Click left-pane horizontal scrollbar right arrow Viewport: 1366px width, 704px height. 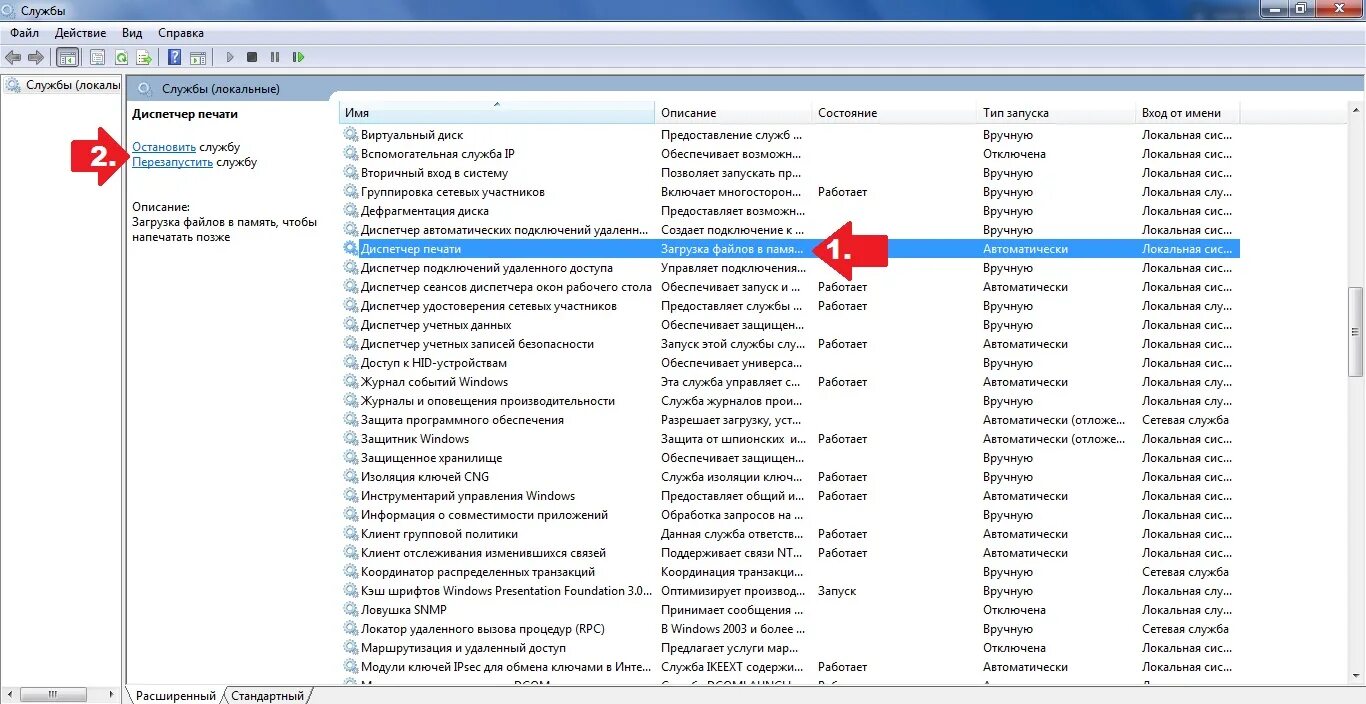click(x=112, y=694)
